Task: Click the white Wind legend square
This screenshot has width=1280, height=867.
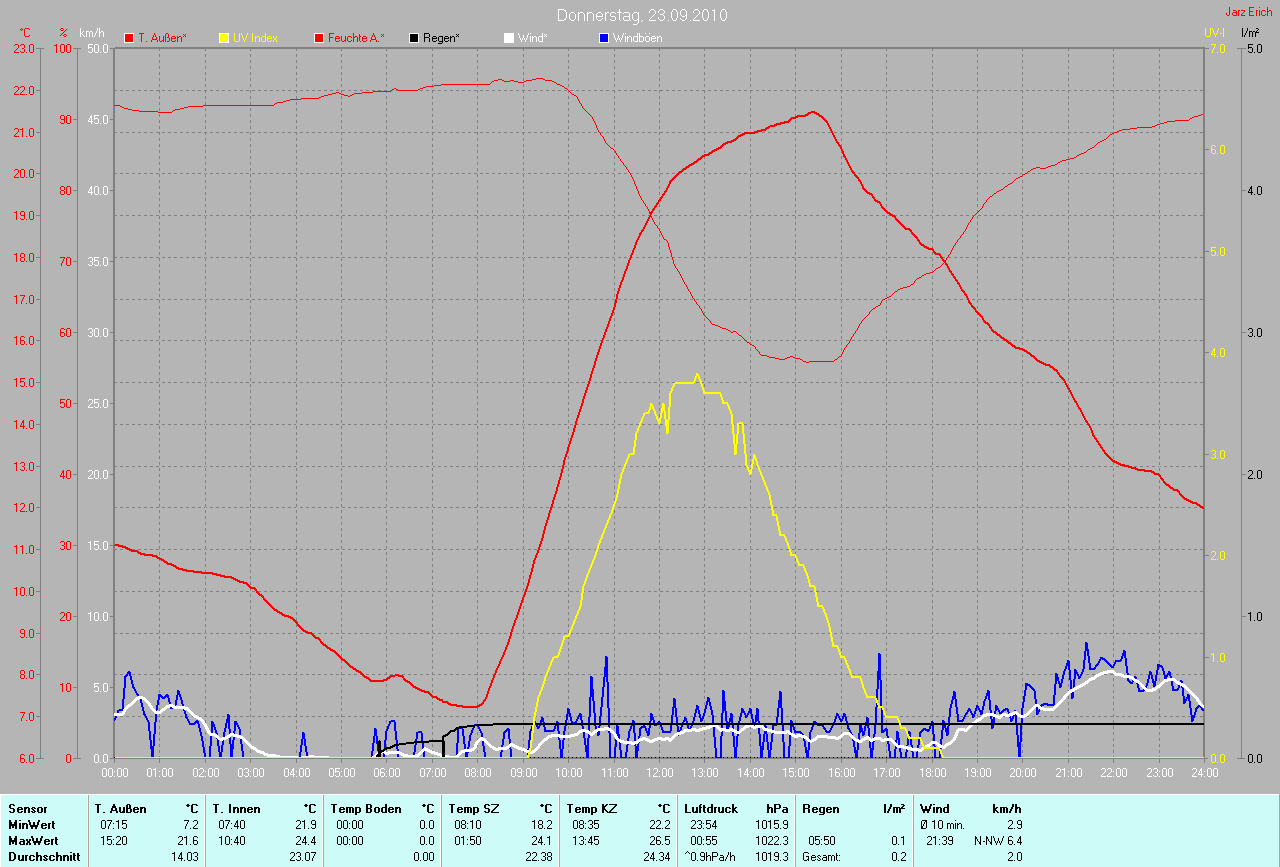Action: point(509,38)
